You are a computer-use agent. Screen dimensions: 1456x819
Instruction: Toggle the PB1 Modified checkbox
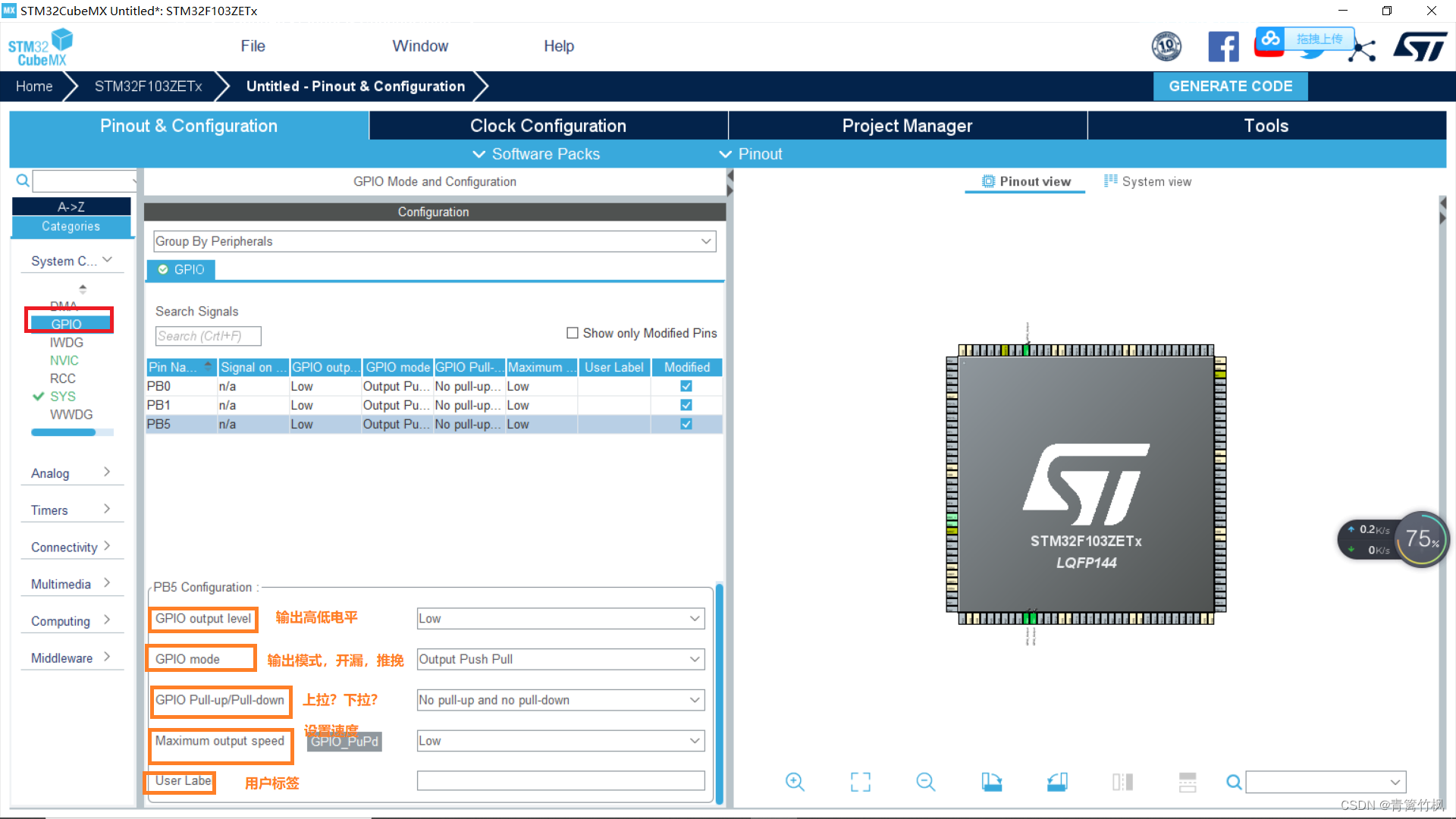click(x=686, y=405)
